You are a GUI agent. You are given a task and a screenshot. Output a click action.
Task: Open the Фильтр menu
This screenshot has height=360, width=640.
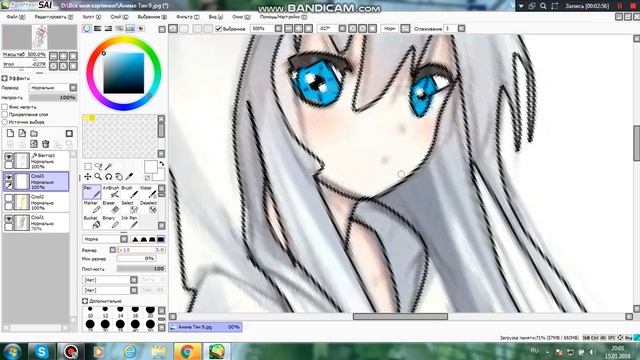[188, 17]
